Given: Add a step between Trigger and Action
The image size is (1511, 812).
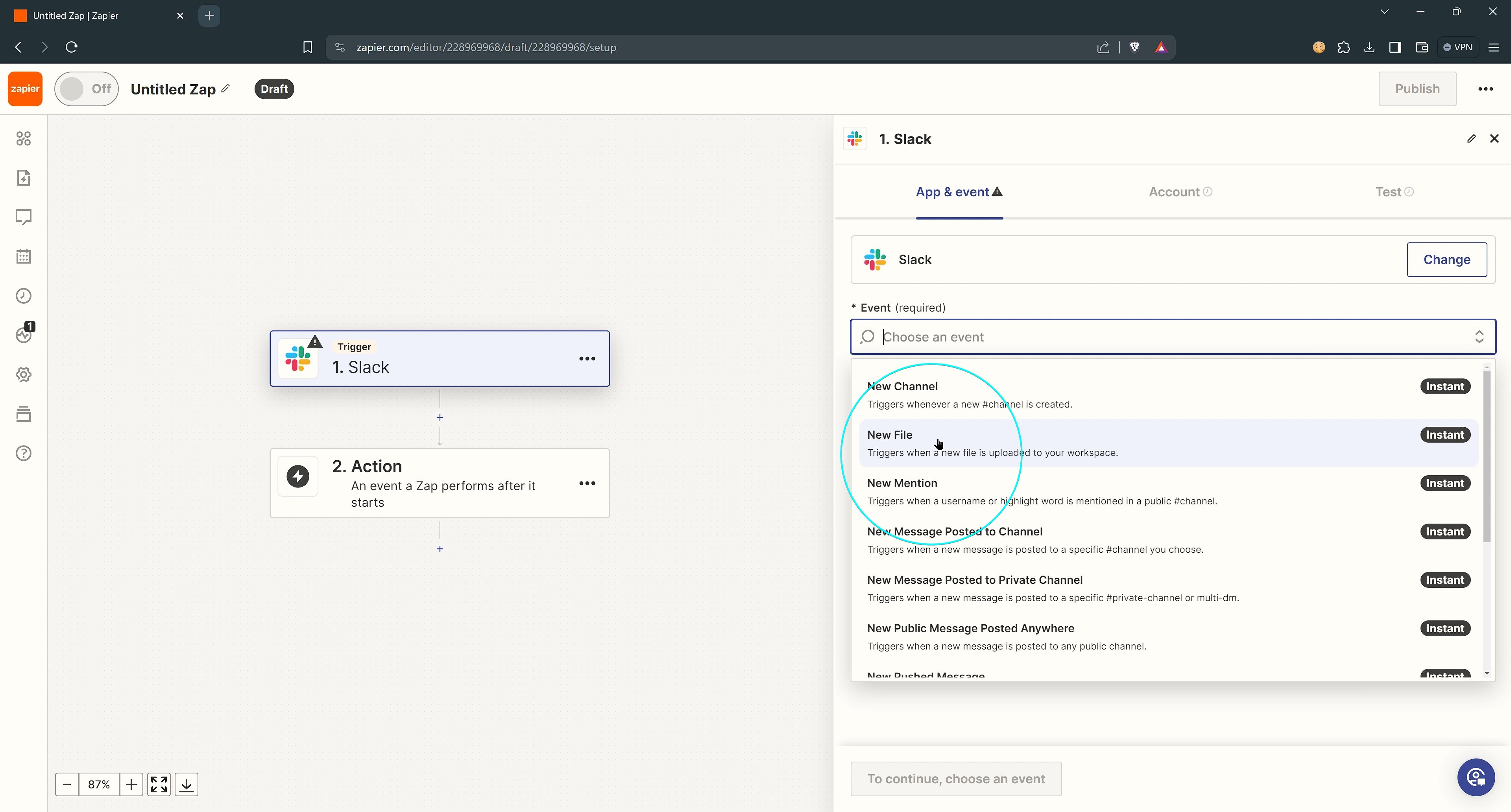Looking at the screenshot, I should click(440, 417).
